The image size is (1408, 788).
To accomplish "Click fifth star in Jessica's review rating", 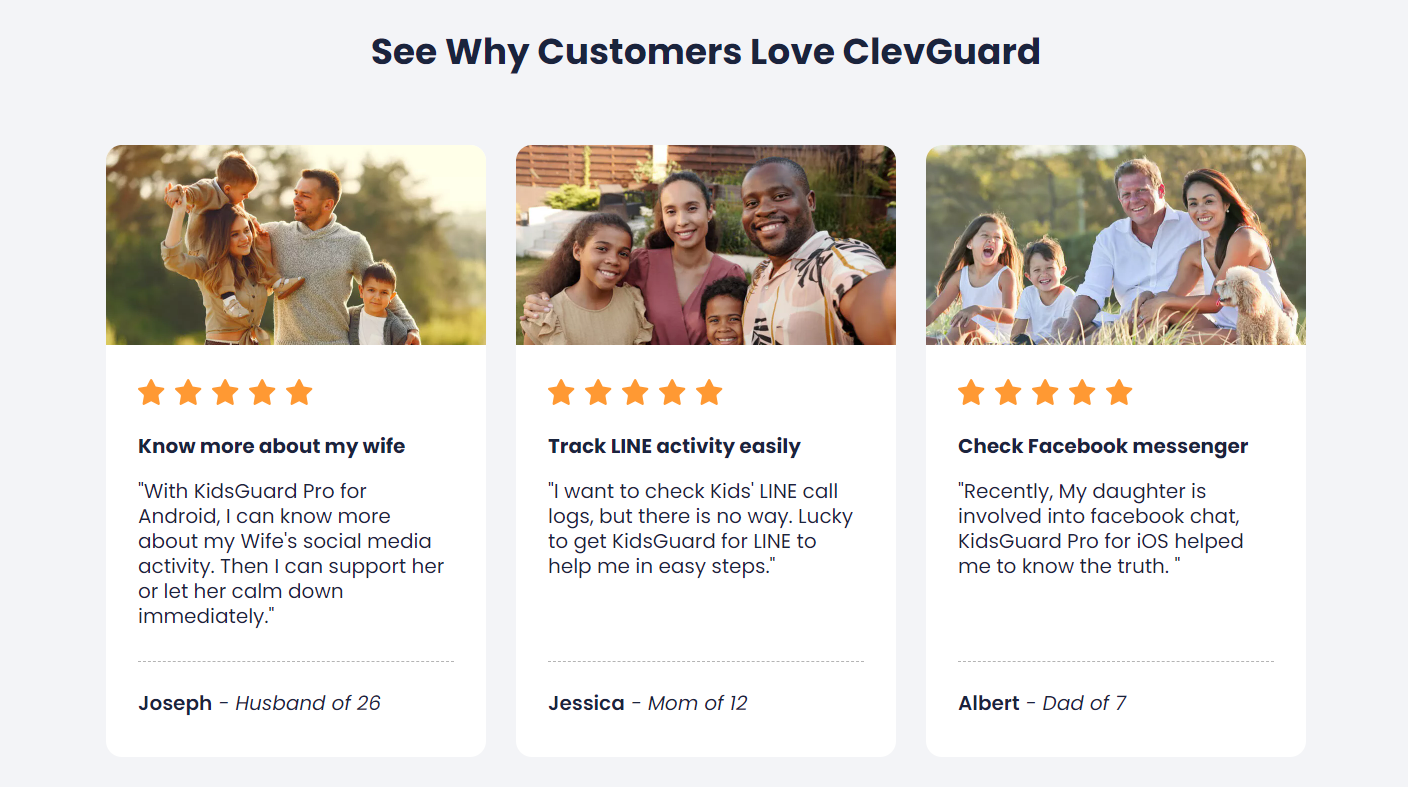I will pyautogui.click(x=709, y=393).
